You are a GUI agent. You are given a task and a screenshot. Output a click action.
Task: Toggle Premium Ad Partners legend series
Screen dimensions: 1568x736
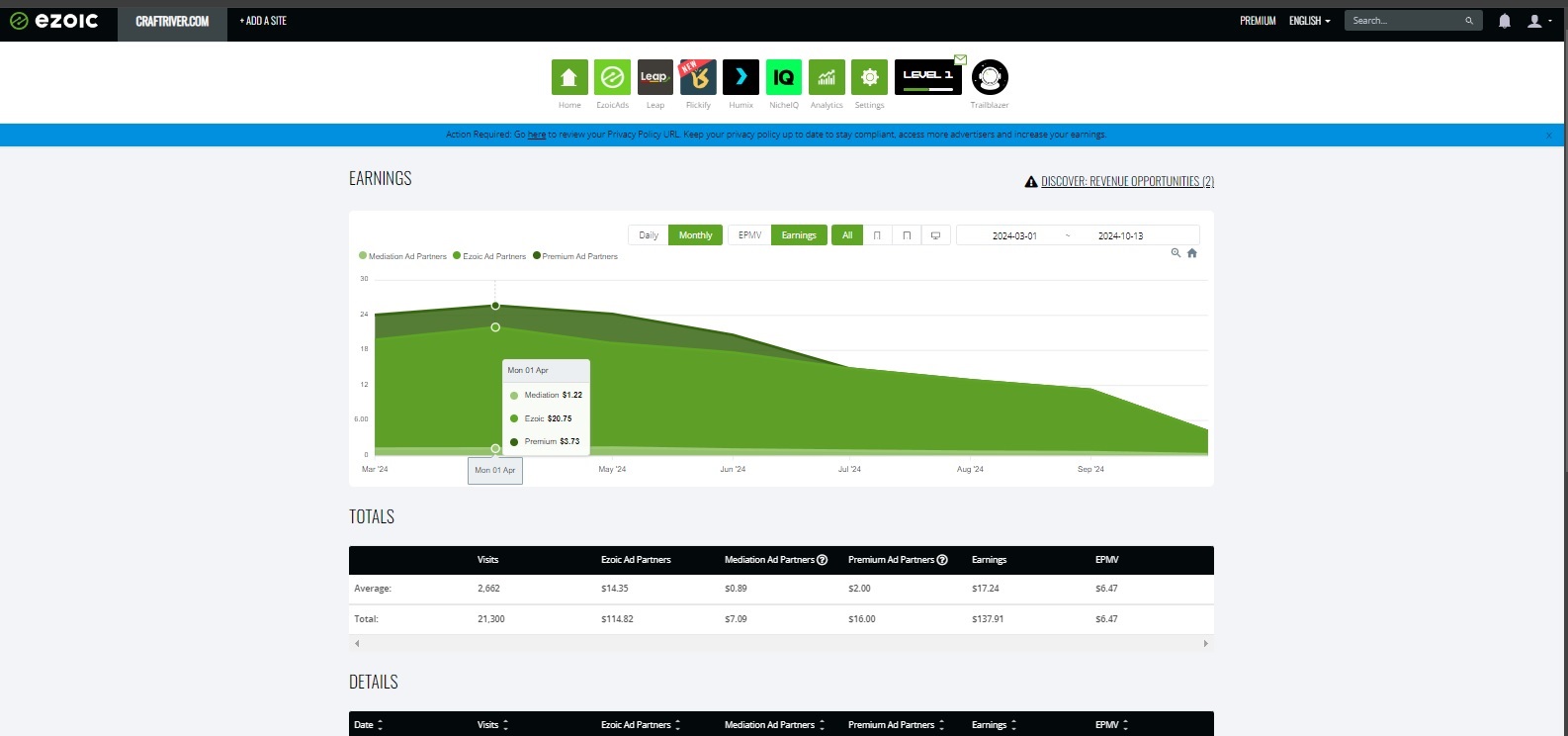point(575,256)
